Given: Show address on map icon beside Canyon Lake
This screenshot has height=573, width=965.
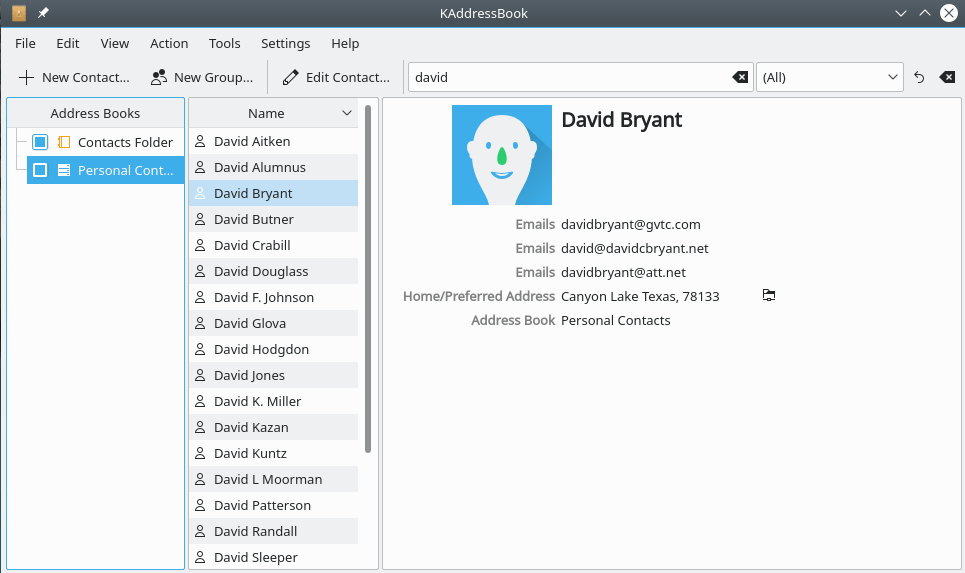Looking at the screenshot, I should pyautogui.click(x=769, y=295).
